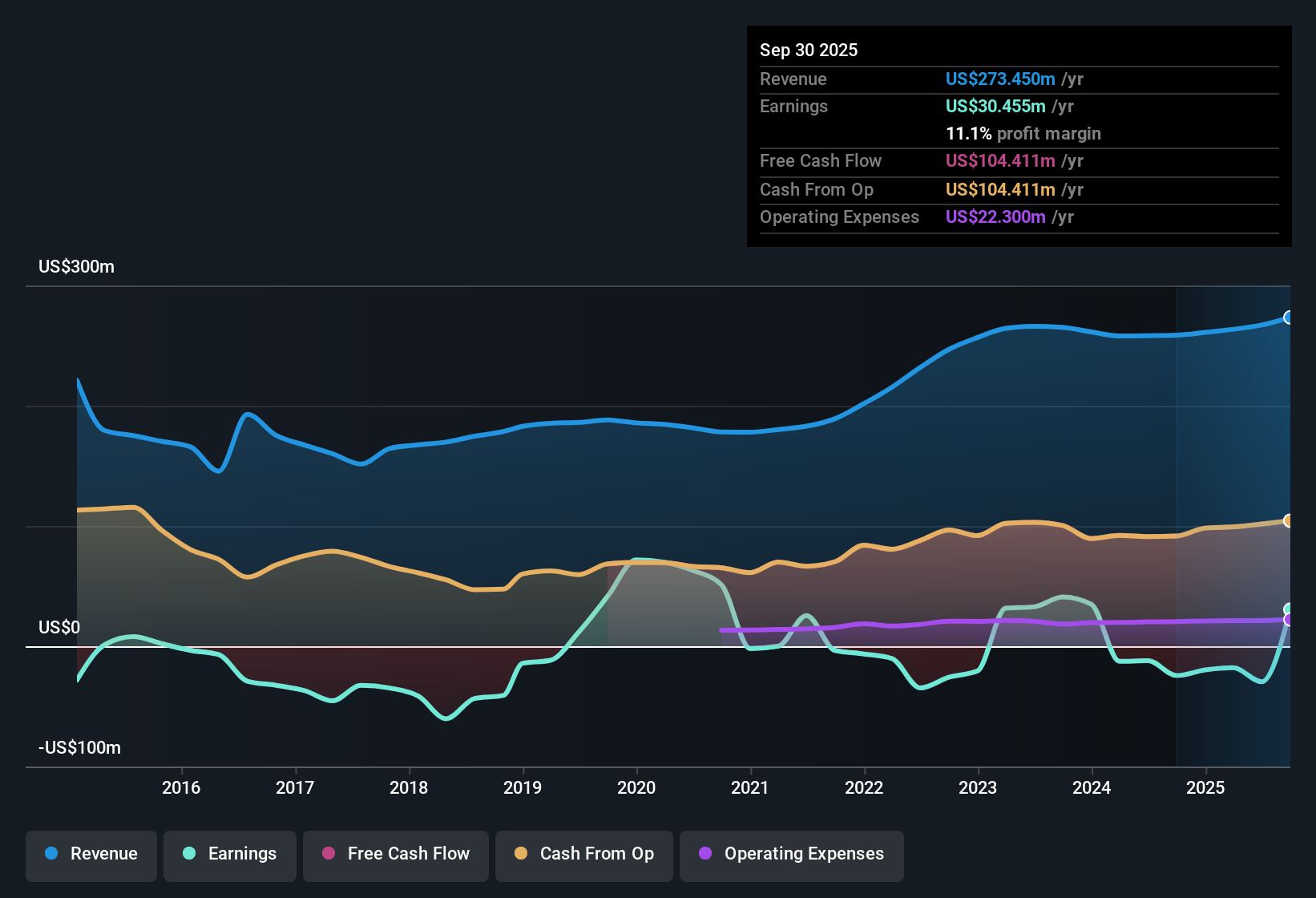Toggle the Free Cash Flow series visibility
1316x898 pixels.
pos(395,854)
